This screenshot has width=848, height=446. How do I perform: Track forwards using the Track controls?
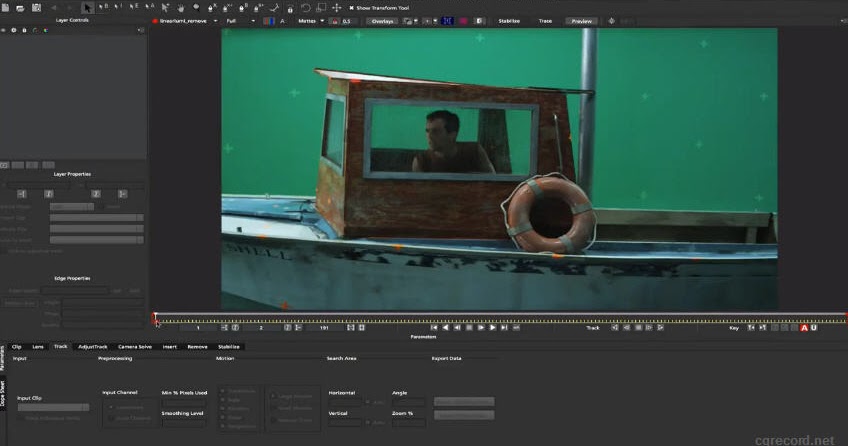(660, 328)
